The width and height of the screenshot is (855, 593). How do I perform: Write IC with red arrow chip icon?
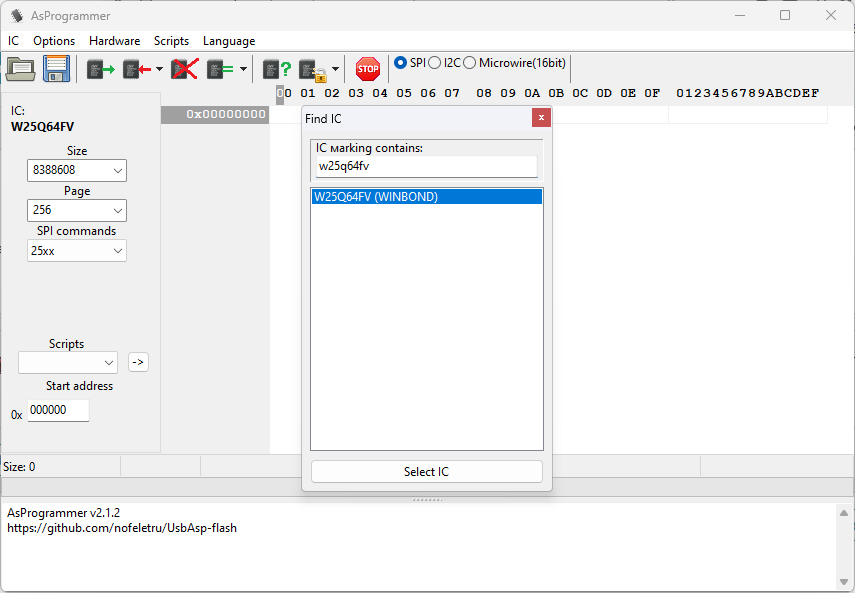coord(137,69)
